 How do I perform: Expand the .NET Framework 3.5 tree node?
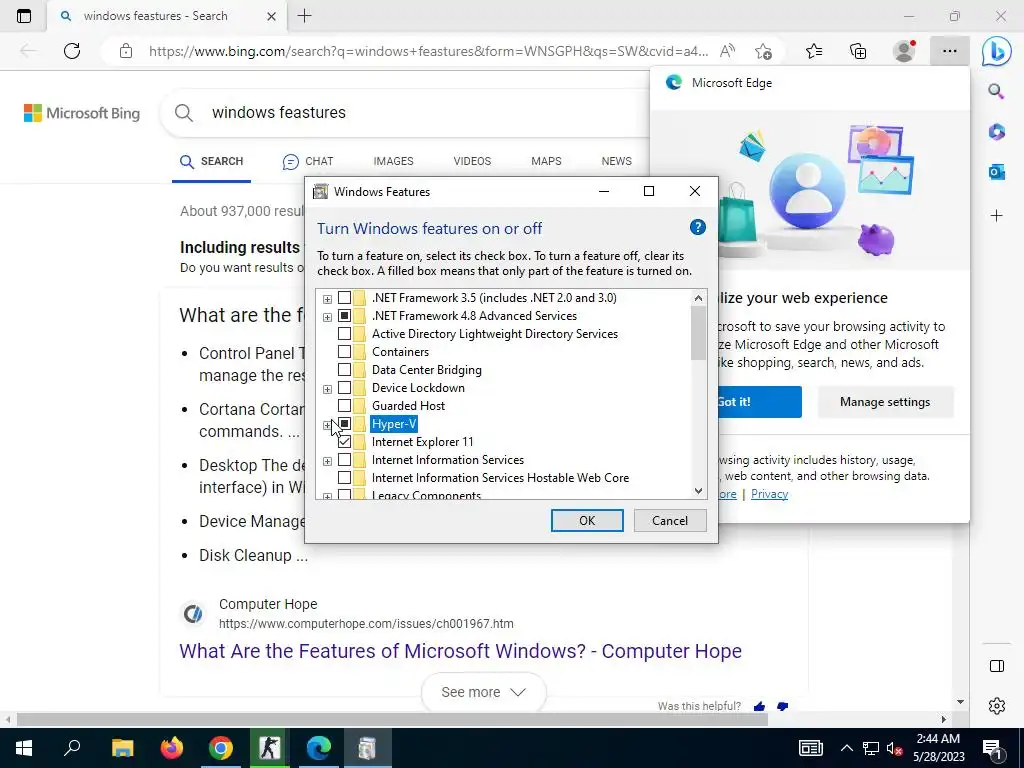[x=327, y=299]
